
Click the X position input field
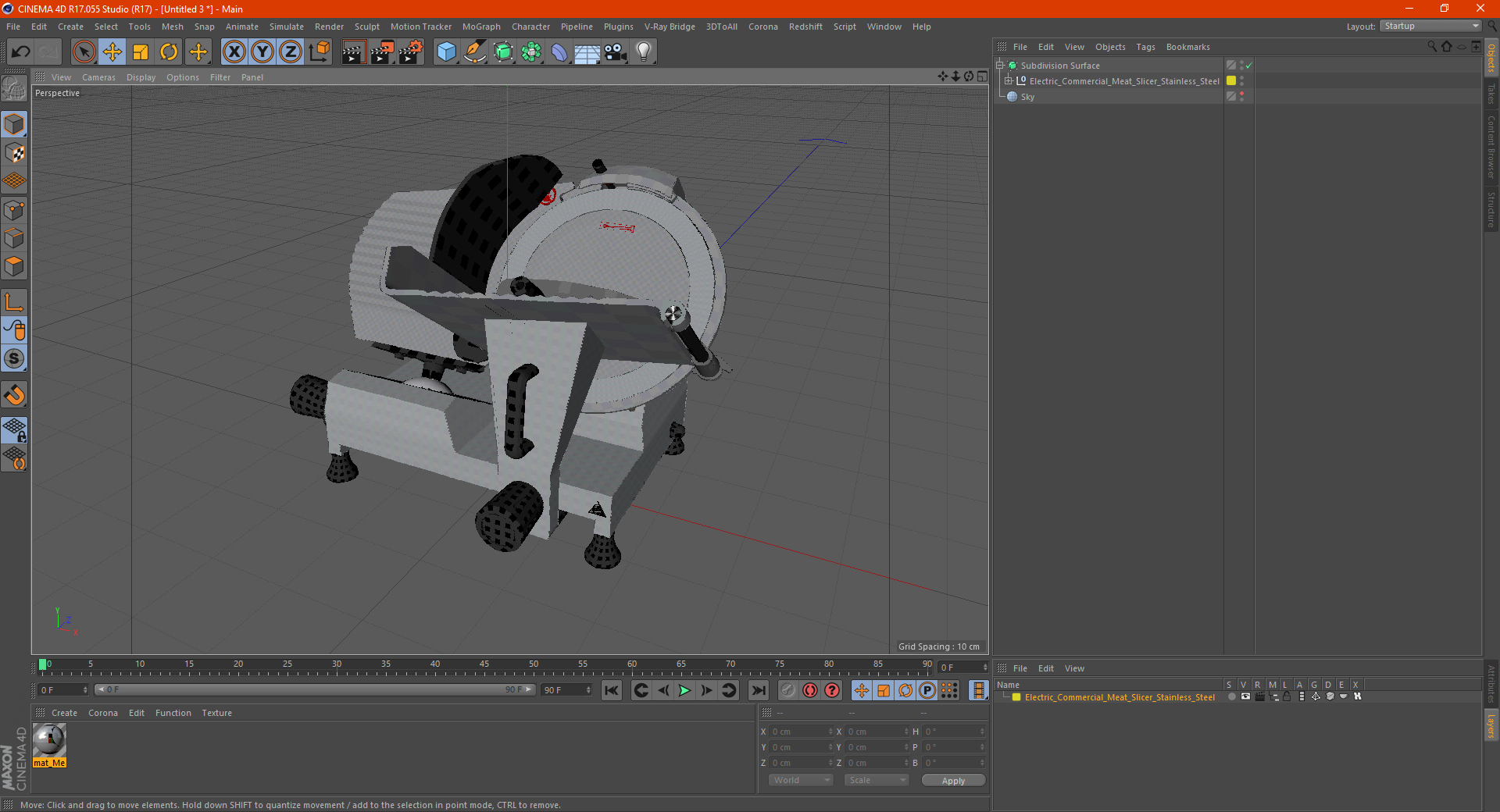coord(802,732)
